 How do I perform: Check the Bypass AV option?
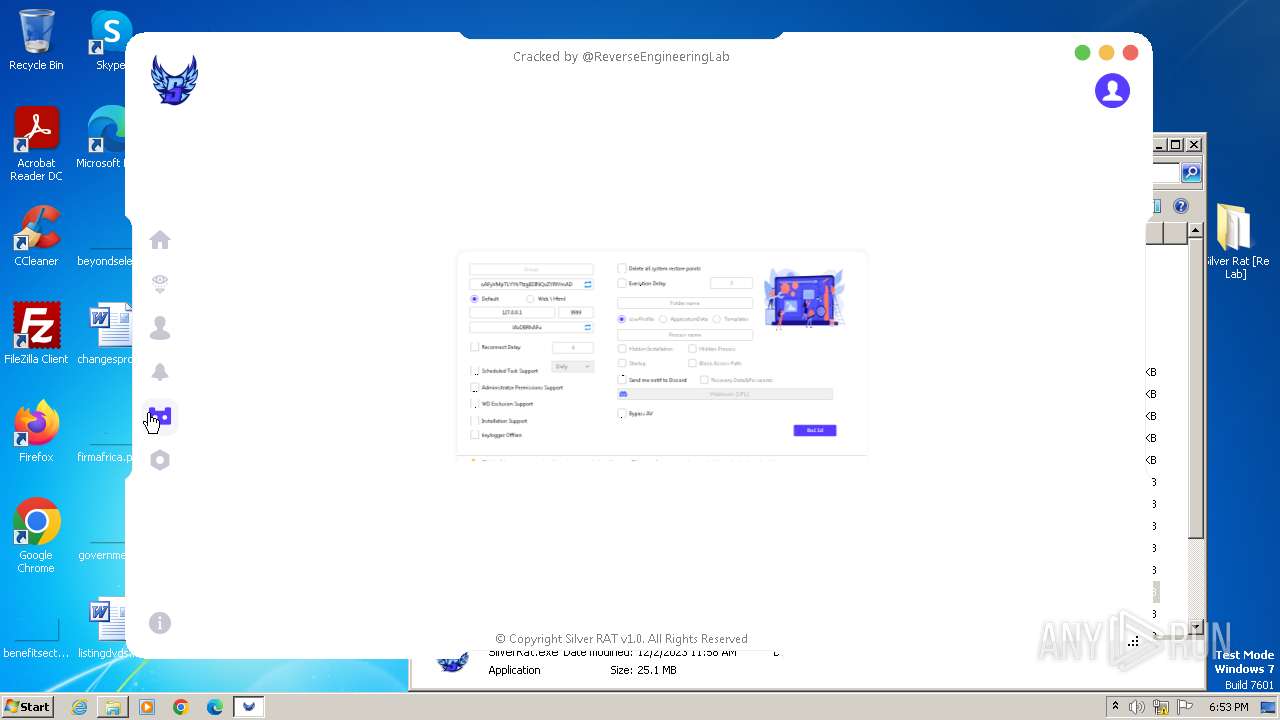click(622, 413)
